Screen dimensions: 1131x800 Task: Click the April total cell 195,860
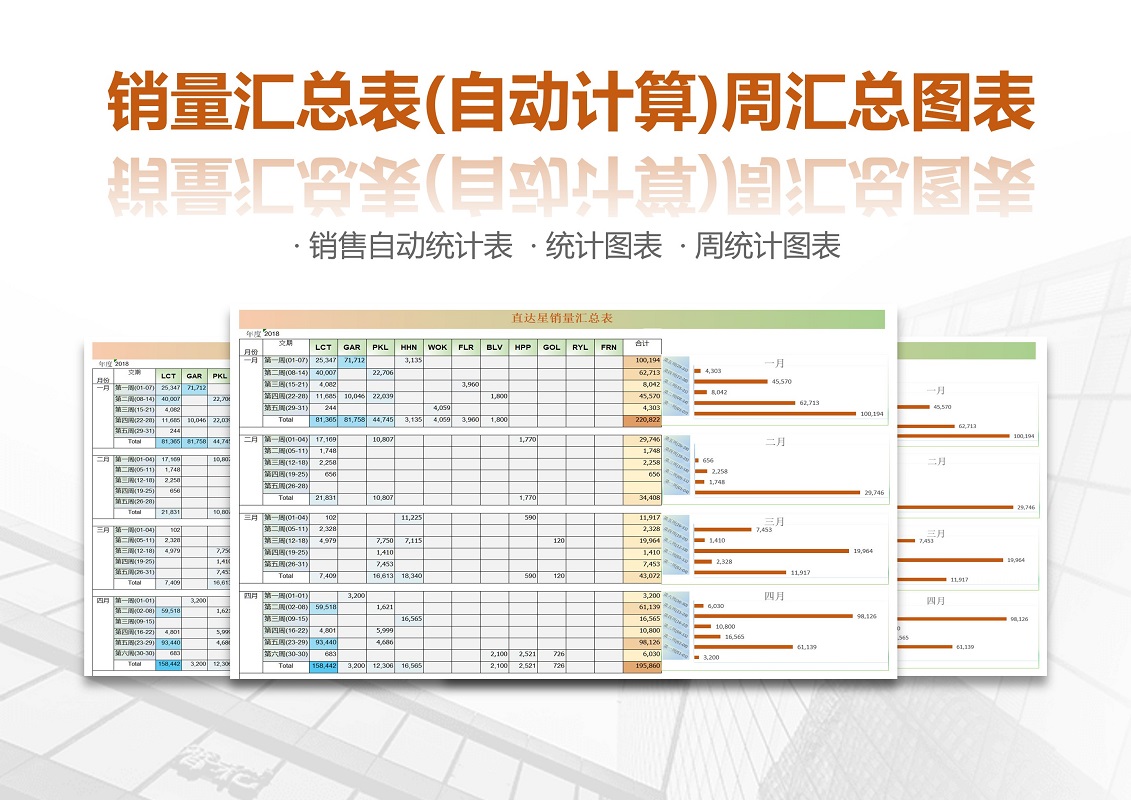(x=643, y=665)
